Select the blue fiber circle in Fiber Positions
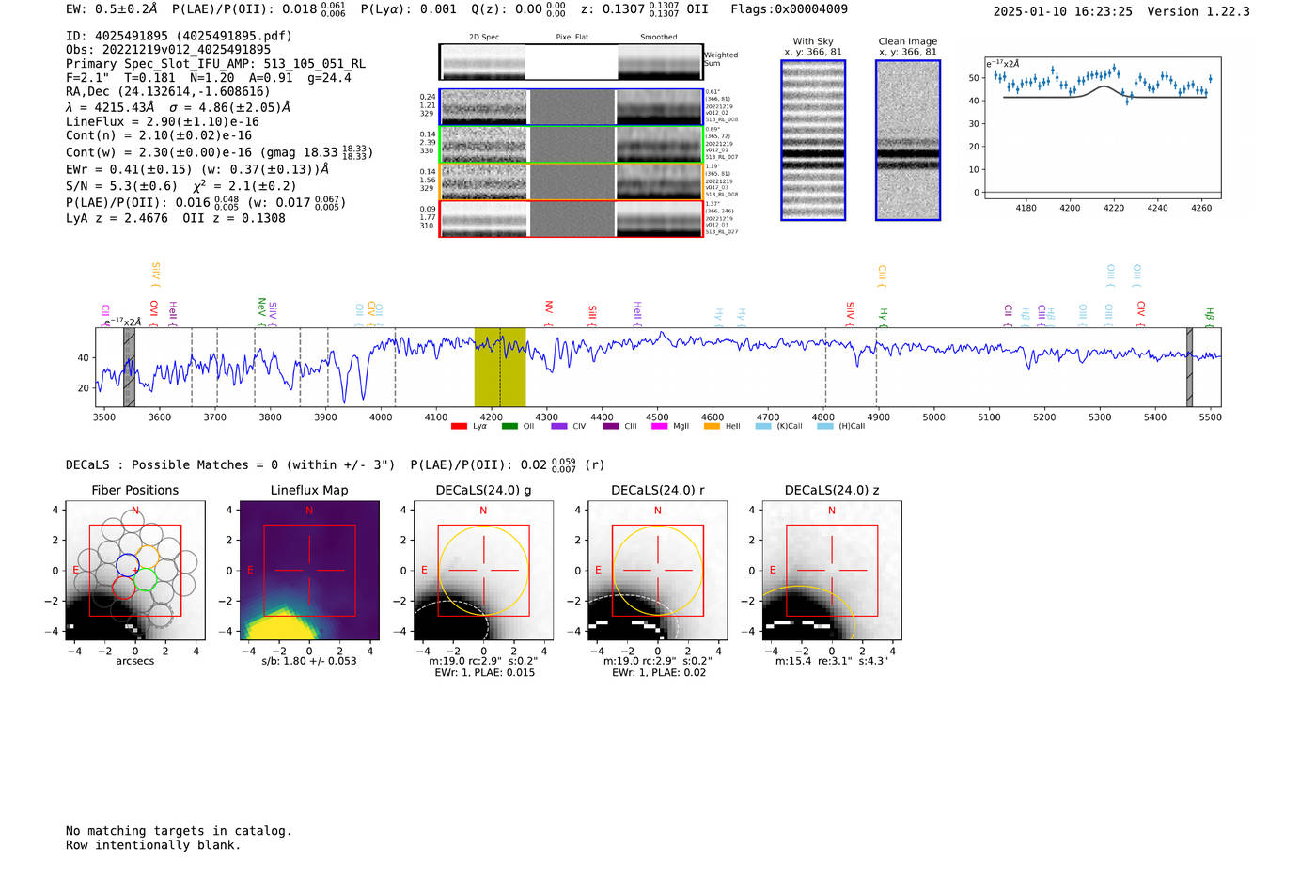Image resolution: width=1316 pixels, height=896 pixels. (128, 565)
